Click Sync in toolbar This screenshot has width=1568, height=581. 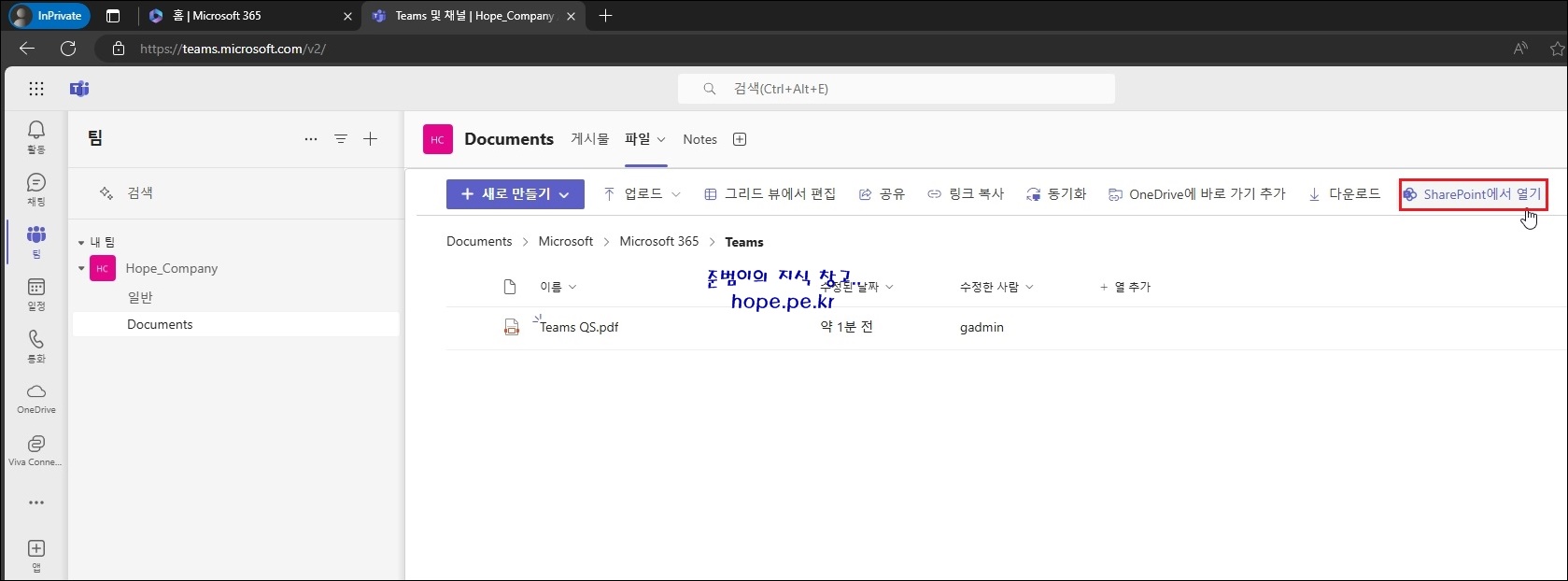coord(1056,194)
